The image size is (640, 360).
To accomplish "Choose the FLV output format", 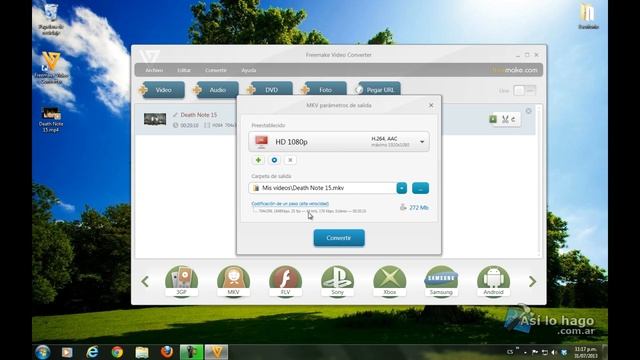I will 285,281.
